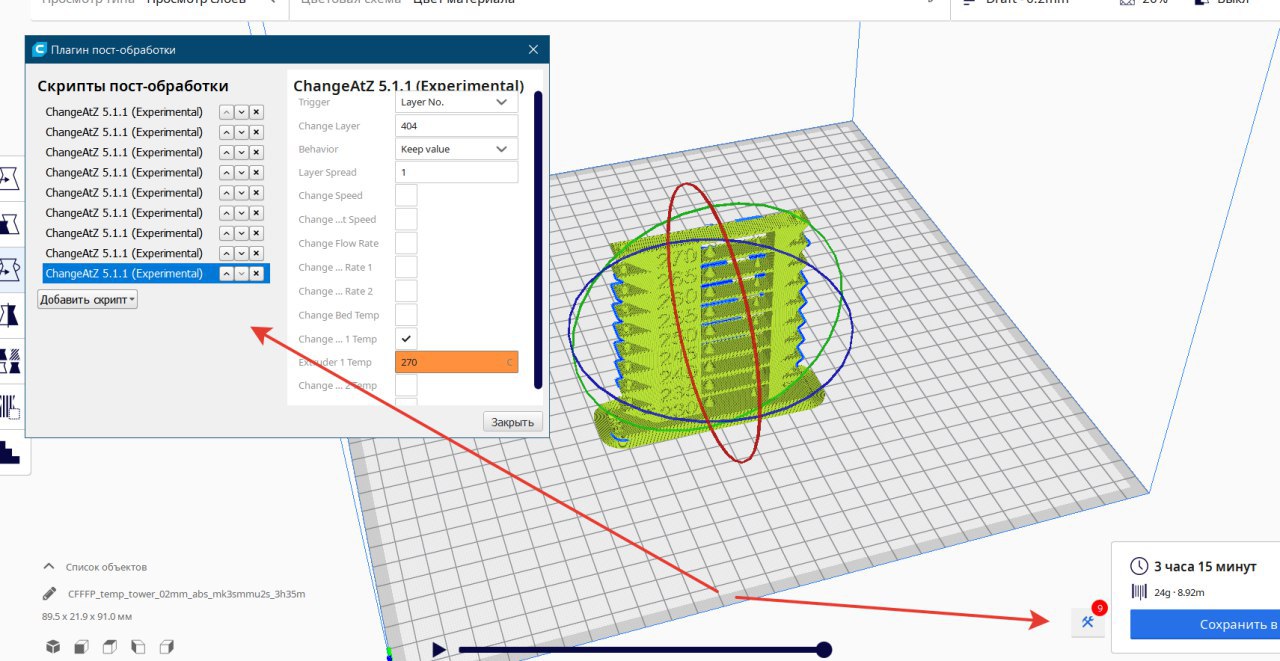Uncheck the Change ... 1 Temp checkbox

click(406, 339)
